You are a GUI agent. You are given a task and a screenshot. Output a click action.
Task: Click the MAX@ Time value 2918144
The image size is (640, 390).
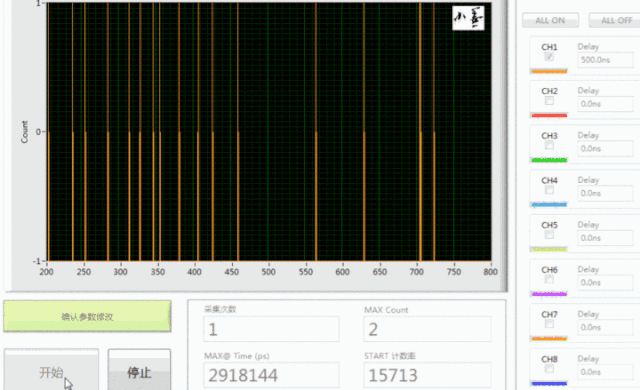pos(271,375)
